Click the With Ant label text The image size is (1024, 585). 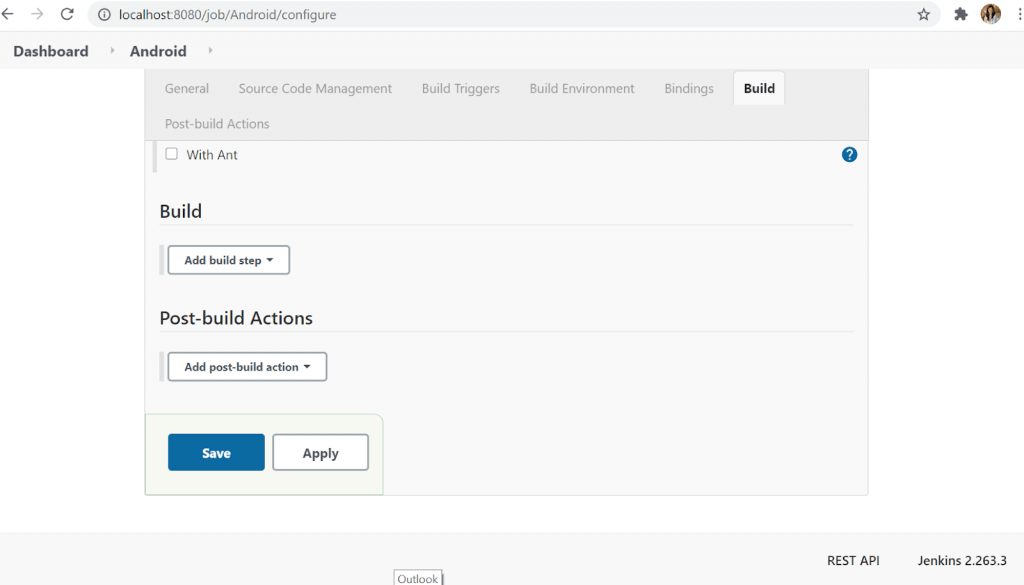[212, 155]
